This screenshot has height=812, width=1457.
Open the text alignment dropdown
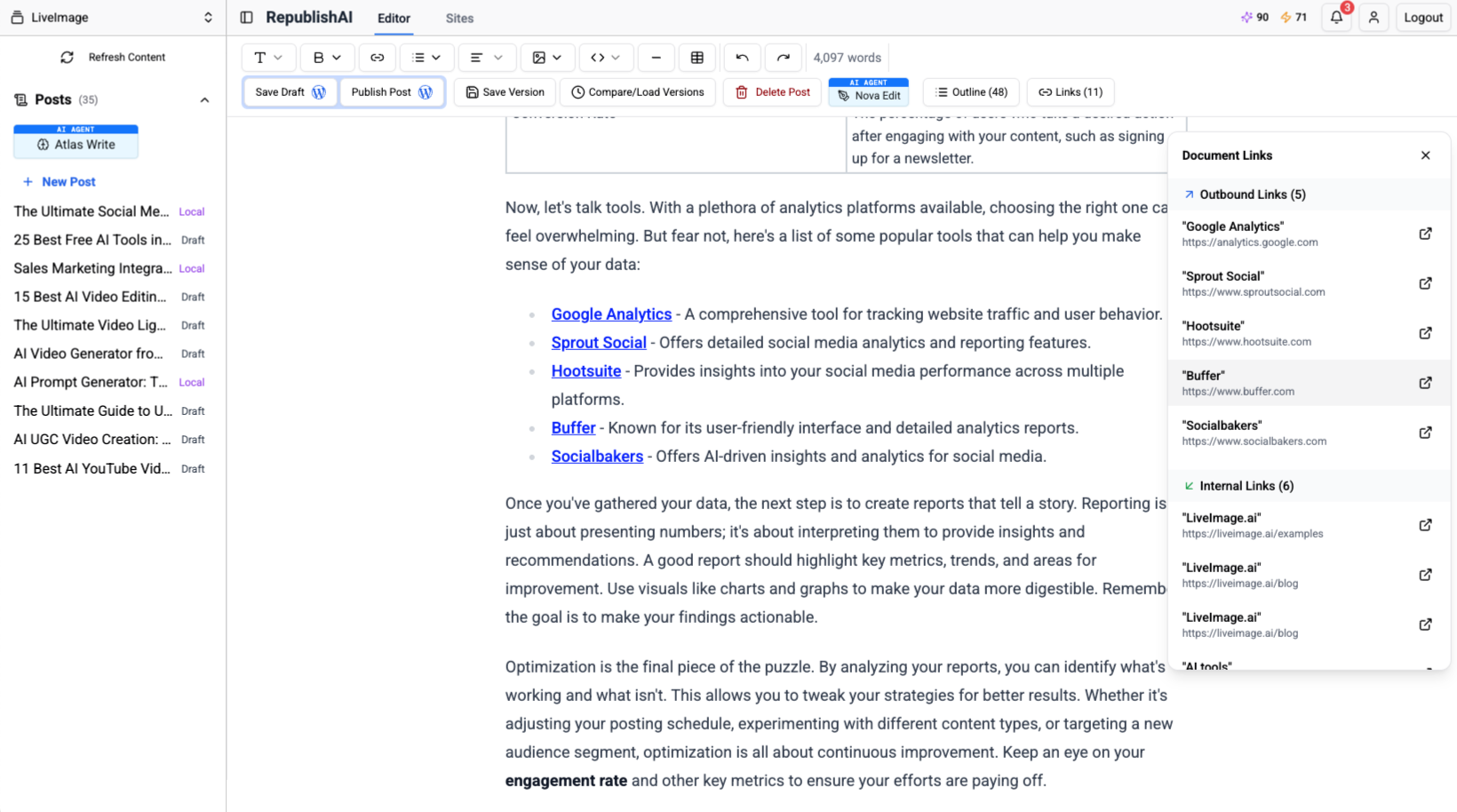click(486, 58)
